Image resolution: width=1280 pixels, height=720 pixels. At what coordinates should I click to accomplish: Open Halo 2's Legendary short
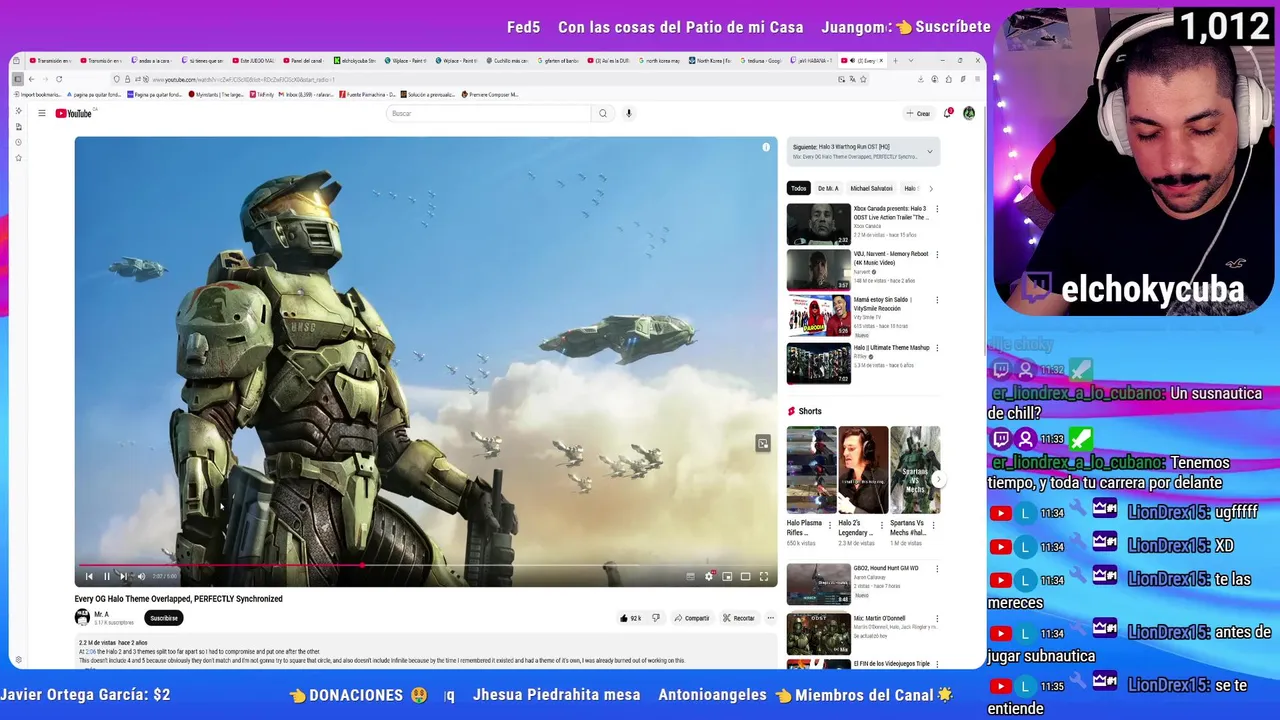click(863, 470)
